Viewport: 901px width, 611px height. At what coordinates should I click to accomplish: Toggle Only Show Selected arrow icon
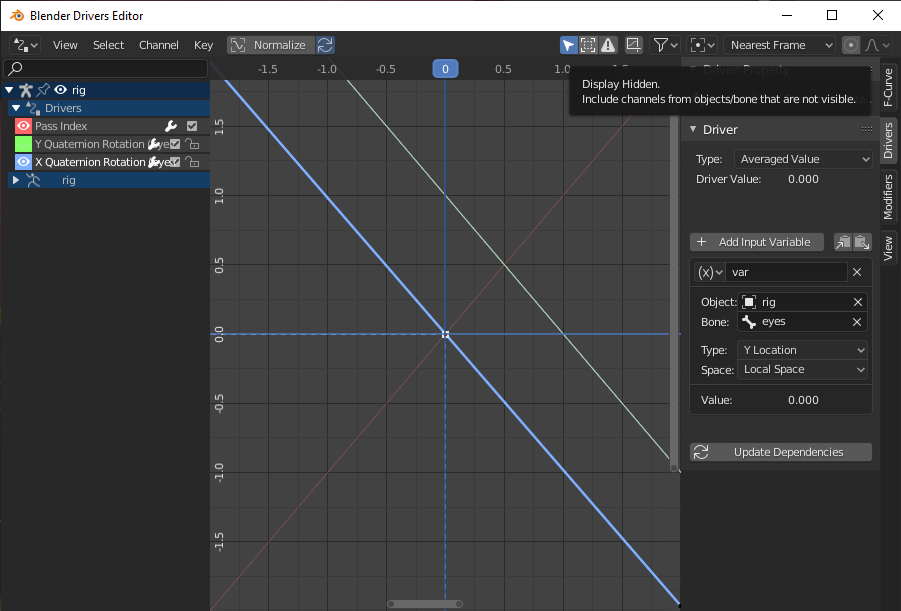(568, 45)
